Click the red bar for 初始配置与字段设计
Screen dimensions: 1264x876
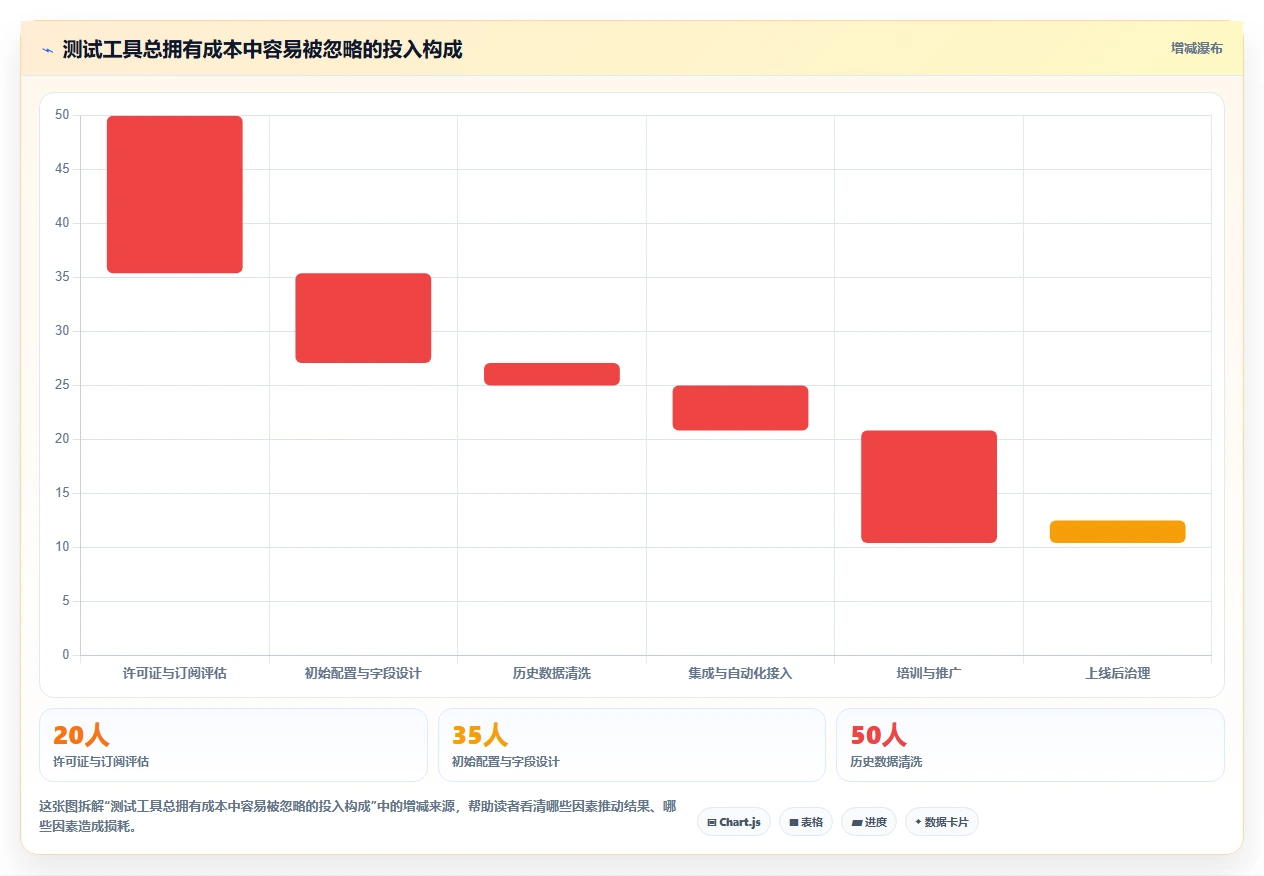click(363, 318)
